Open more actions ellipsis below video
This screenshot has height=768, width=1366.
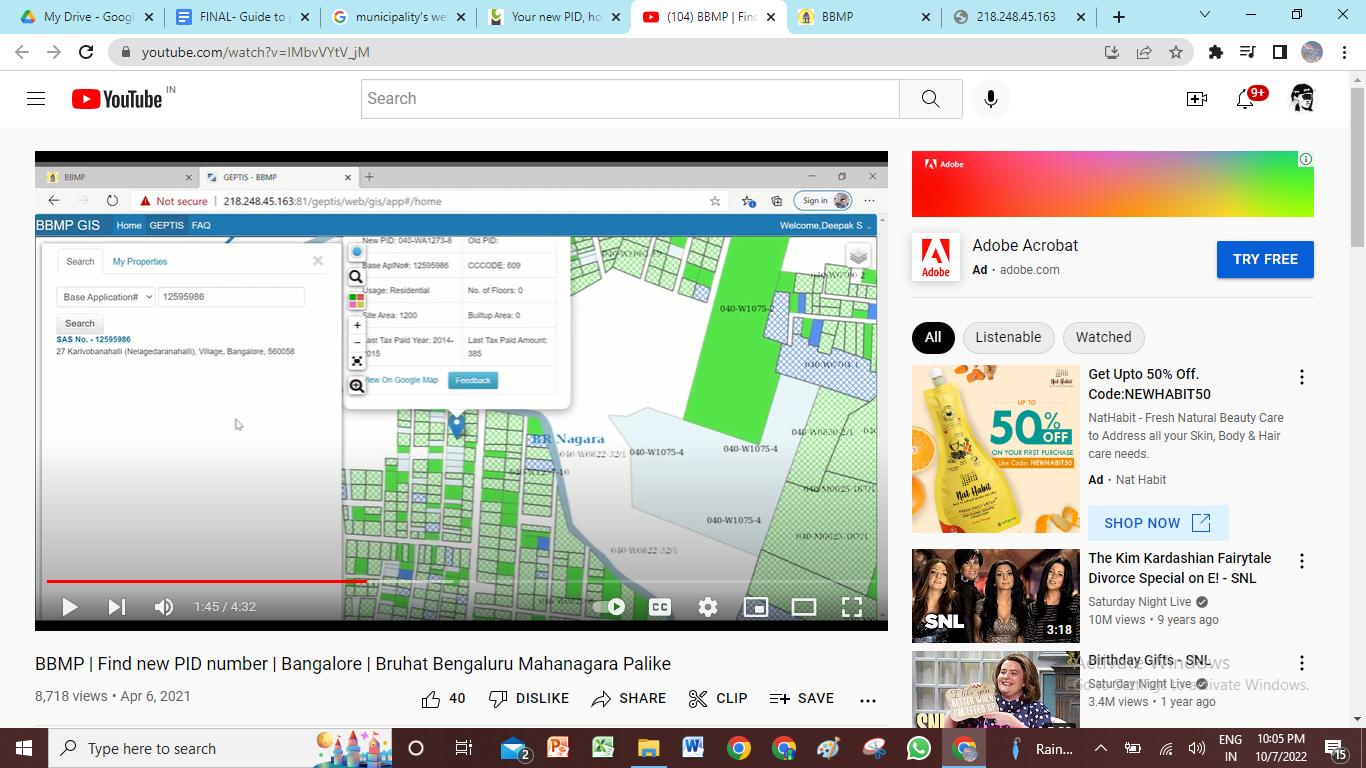click(868, 700)
